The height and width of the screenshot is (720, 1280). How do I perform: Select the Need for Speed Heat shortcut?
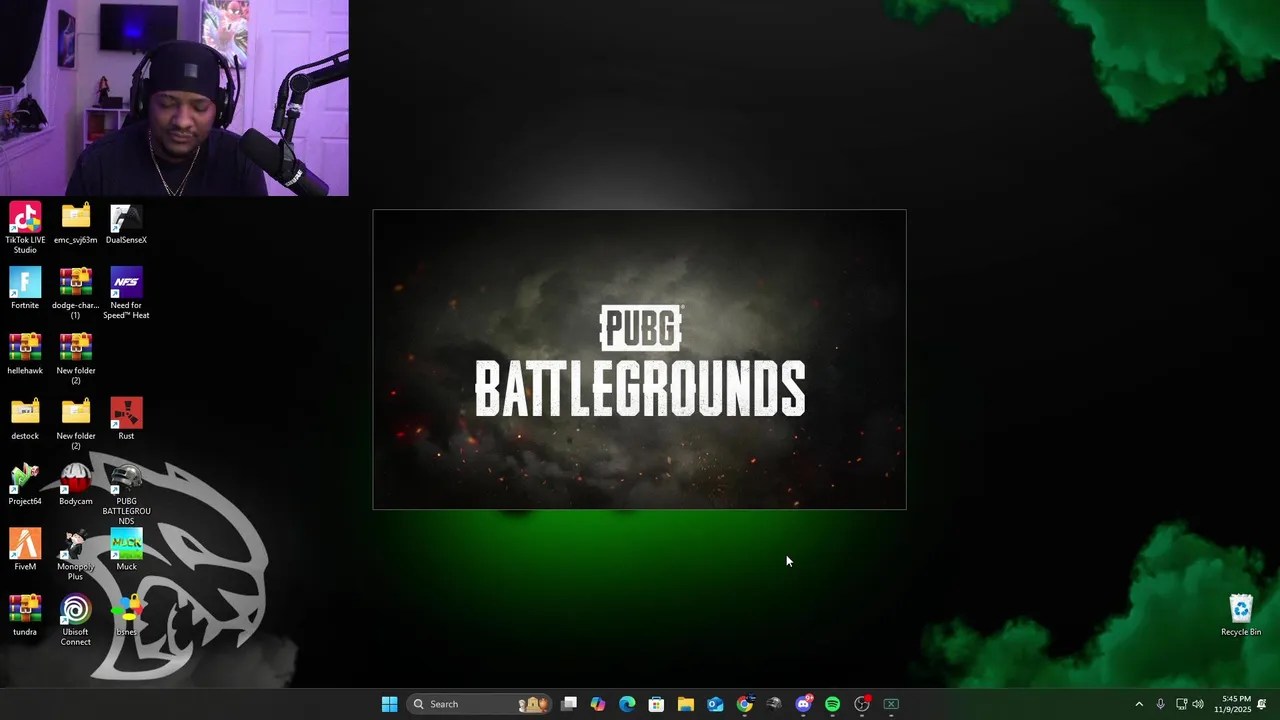point(126,294)
